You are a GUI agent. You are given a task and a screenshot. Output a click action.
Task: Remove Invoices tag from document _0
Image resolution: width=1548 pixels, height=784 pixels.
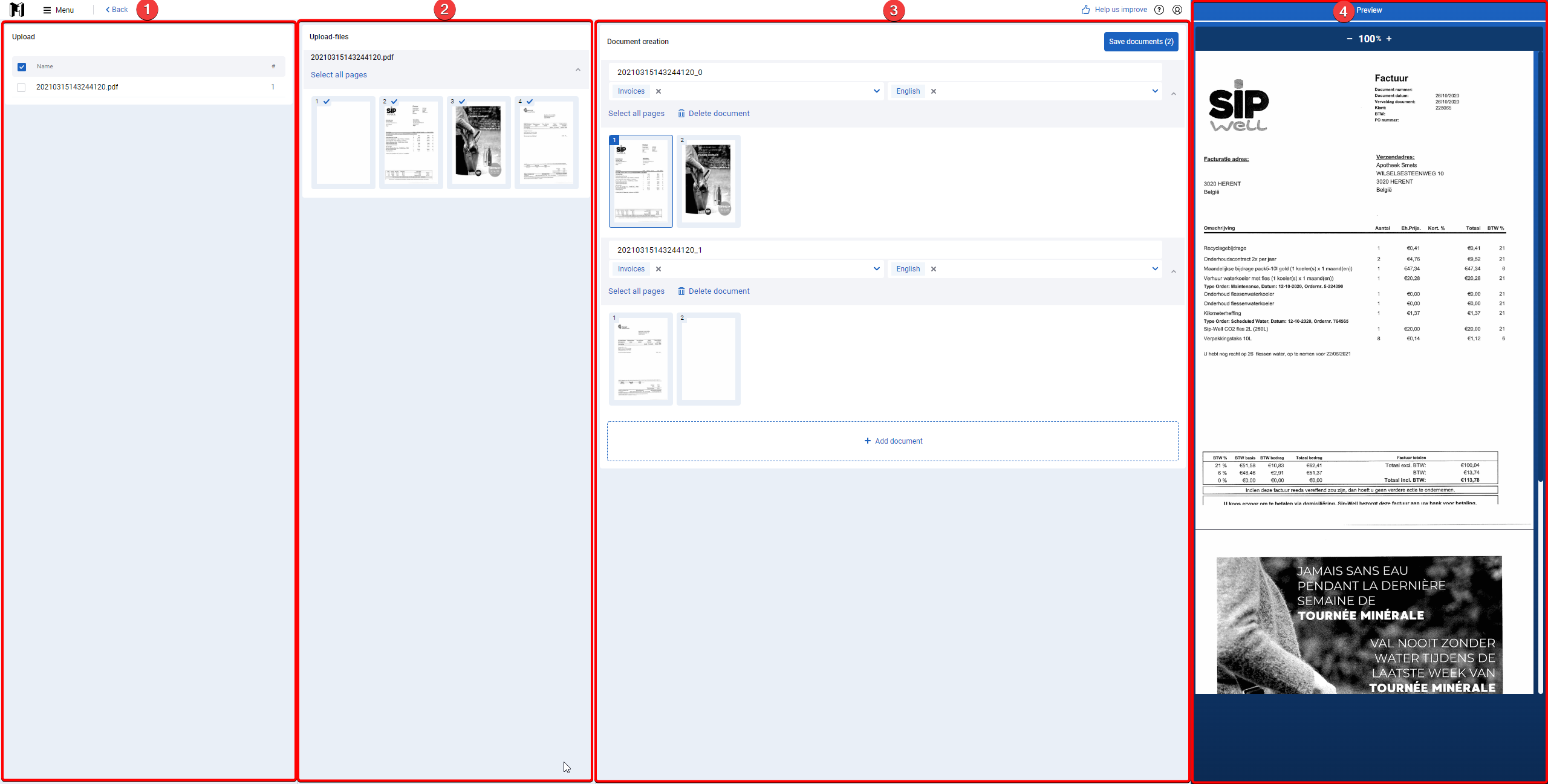[x=659, y=91]
